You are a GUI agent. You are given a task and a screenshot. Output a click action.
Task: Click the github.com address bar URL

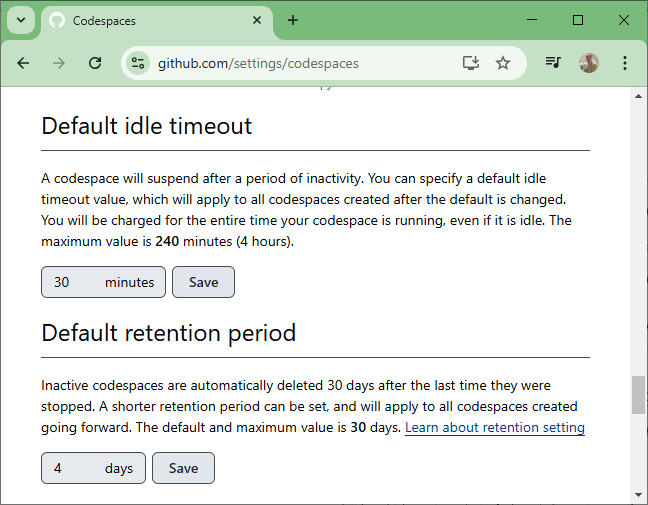pos(258,63)
